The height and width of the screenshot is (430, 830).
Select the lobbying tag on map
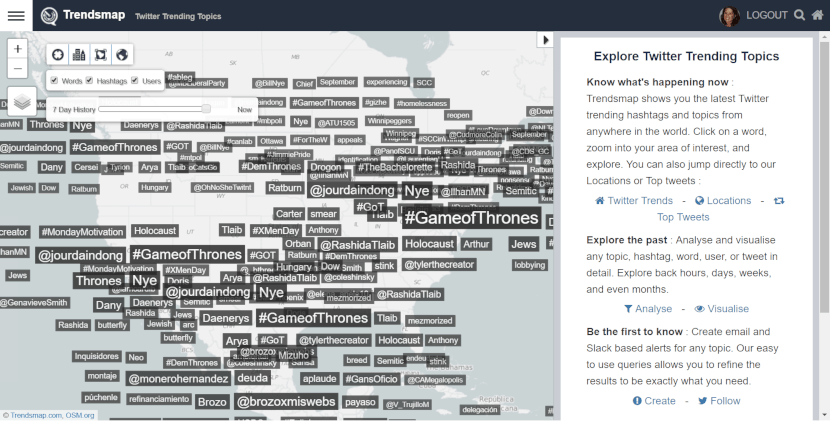pyautogui.click(x=529, y=265)
